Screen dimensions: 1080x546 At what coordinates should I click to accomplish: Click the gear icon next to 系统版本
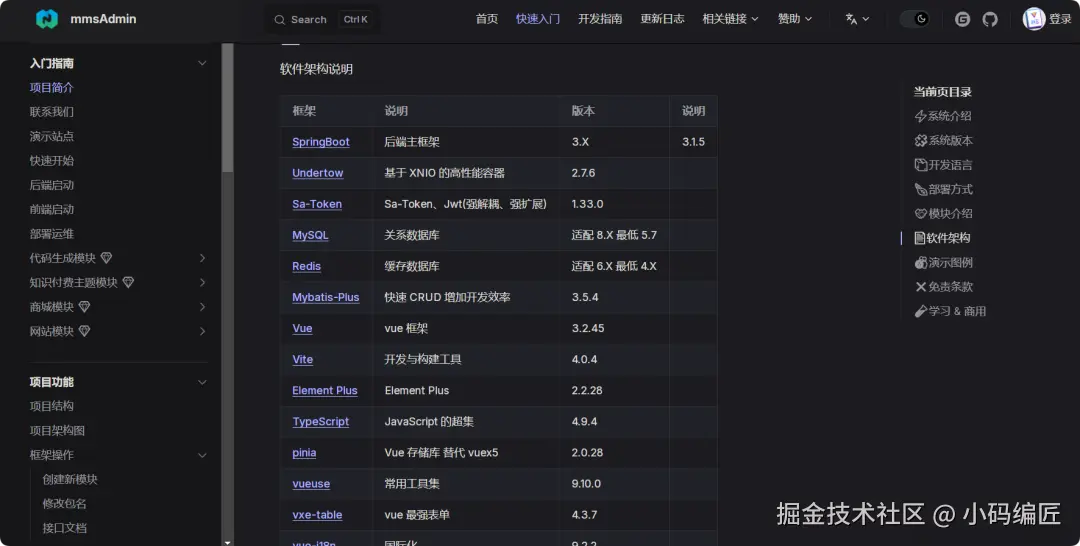coord(920,140)
